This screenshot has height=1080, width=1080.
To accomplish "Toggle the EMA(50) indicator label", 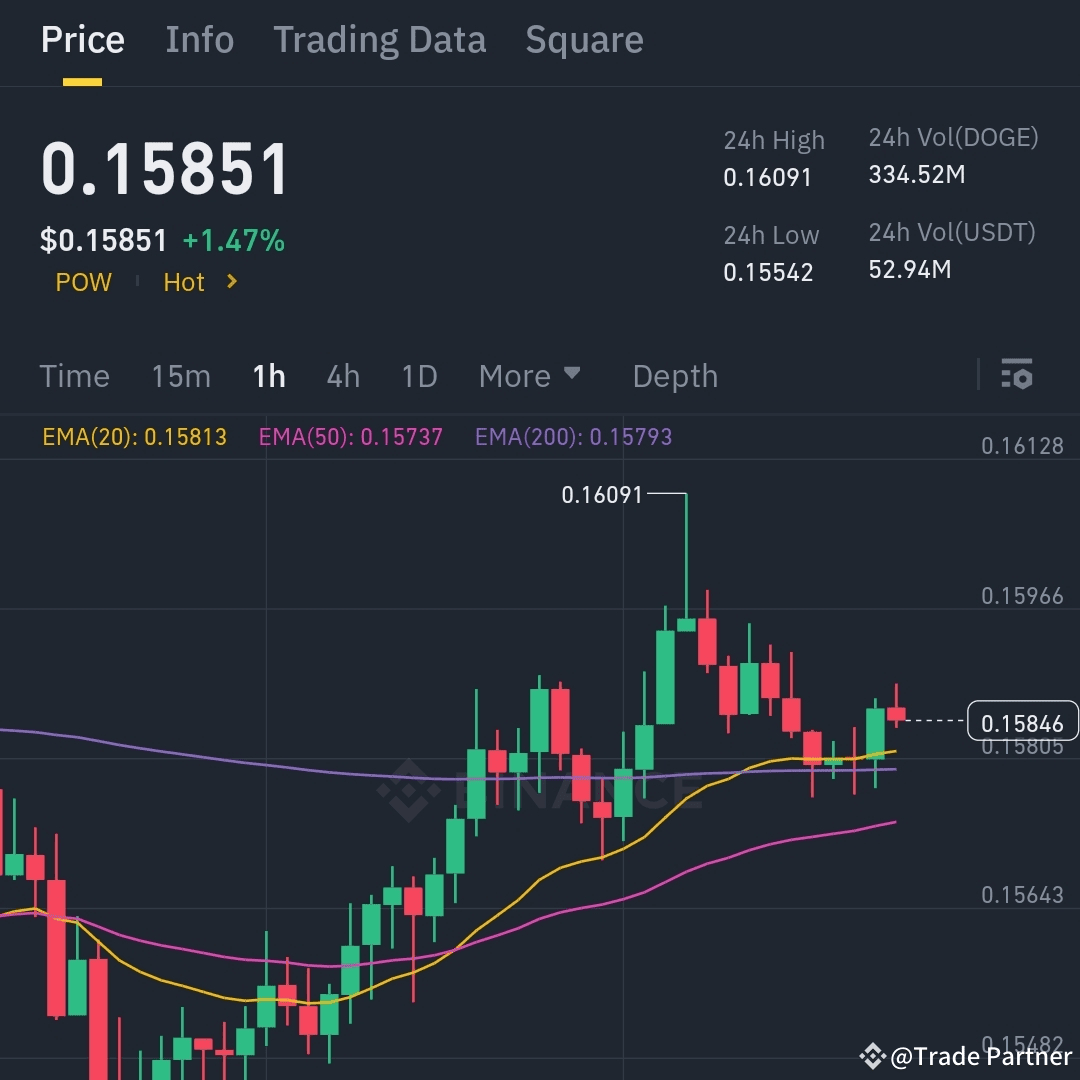I will pyautogui.click(x=350, y=437).
